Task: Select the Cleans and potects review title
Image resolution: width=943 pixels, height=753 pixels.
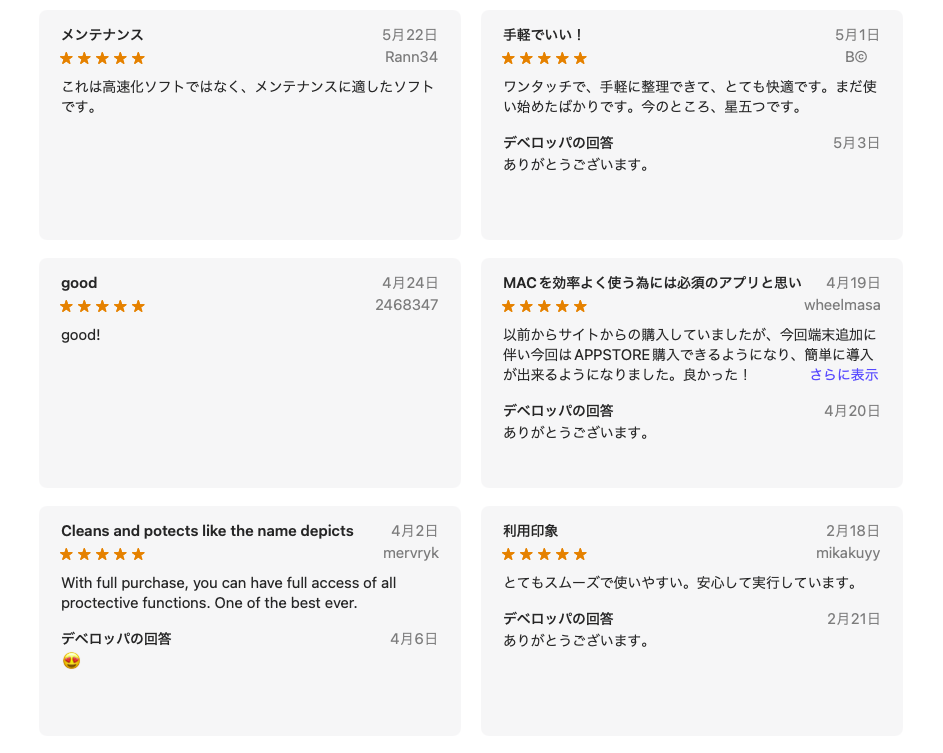Action: point(207,531)
